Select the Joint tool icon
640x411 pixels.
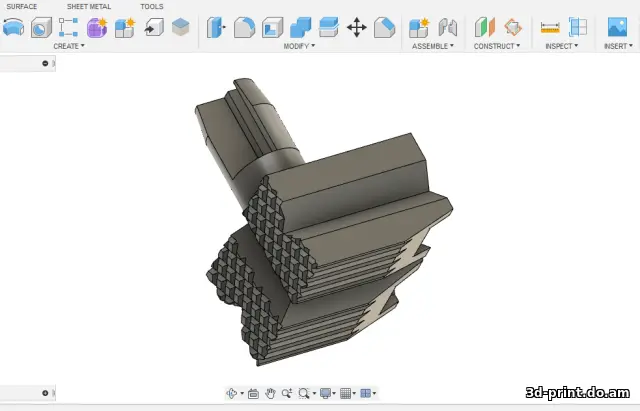[447, 28]
